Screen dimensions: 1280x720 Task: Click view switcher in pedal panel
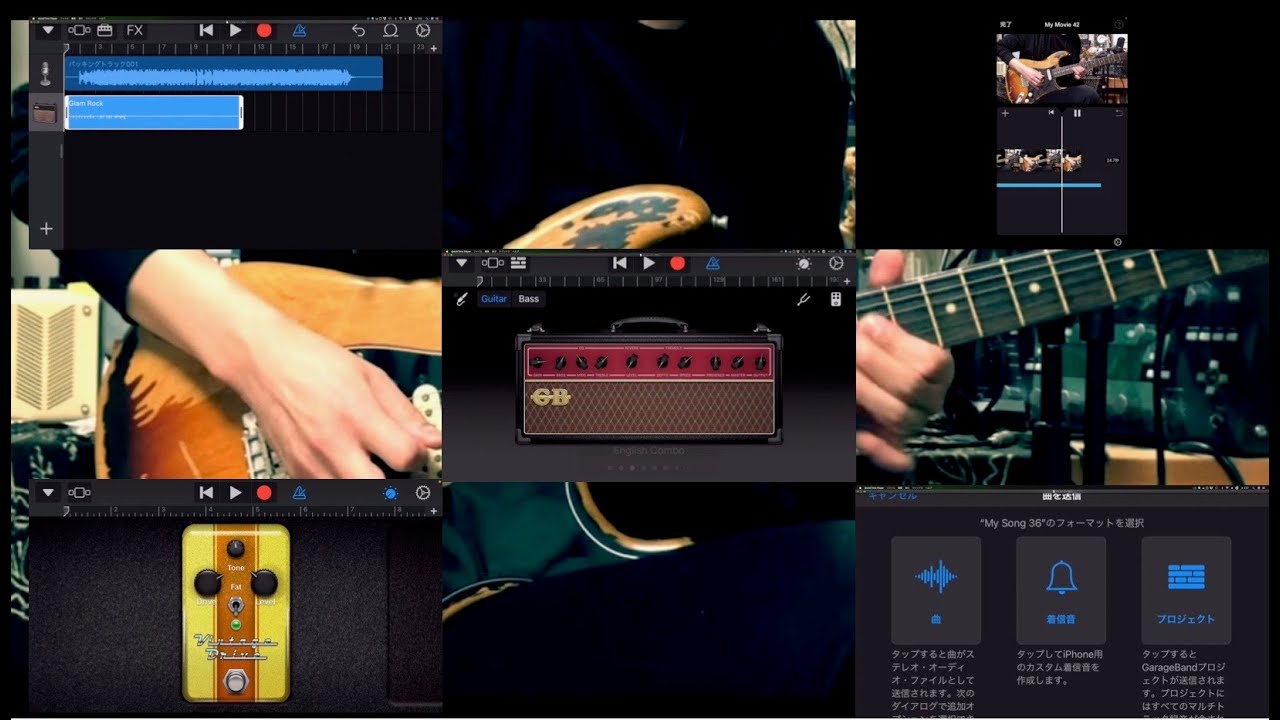click(x=79, y=492)
